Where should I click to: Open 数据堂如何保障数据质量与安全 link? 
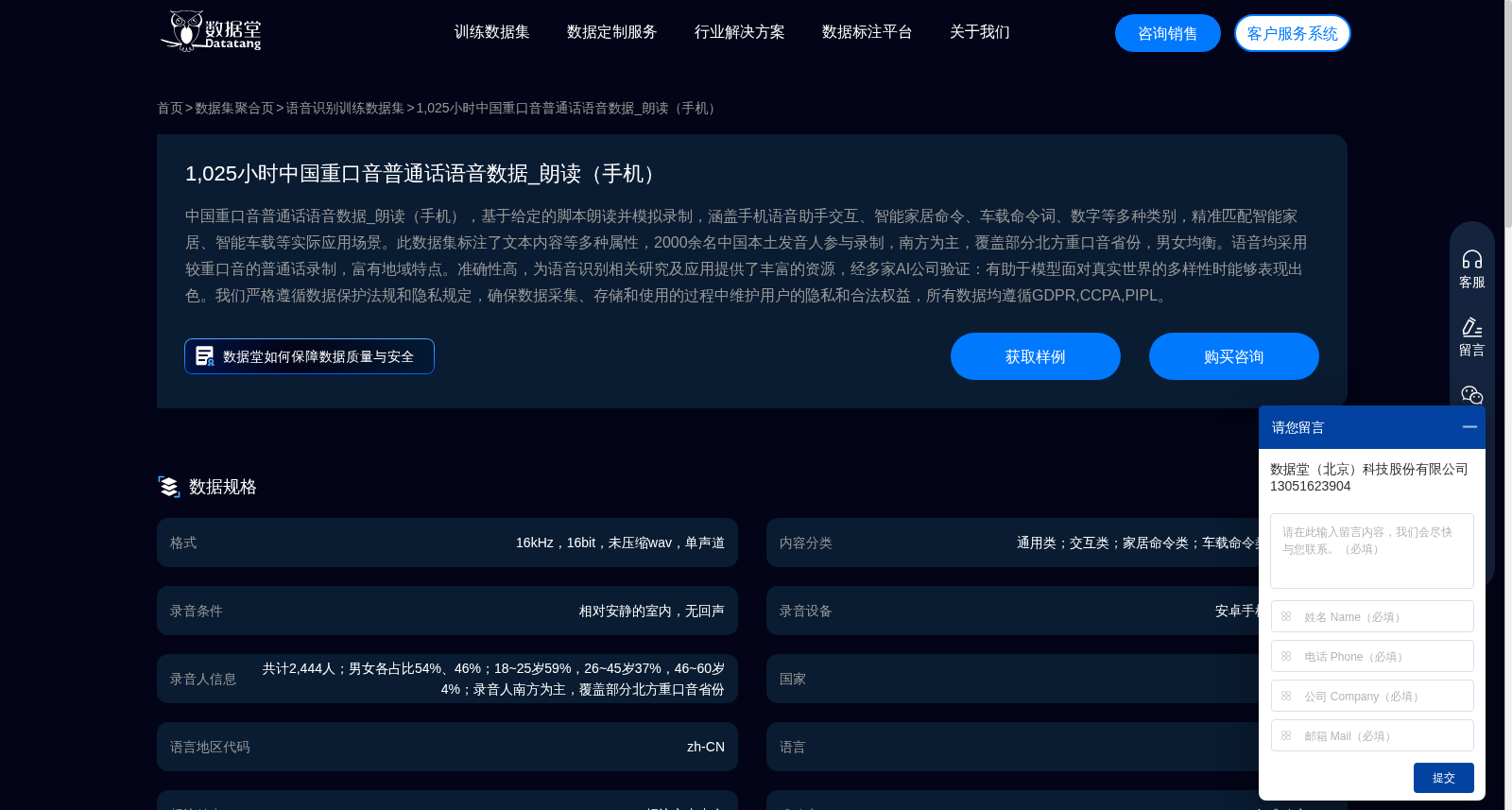pos(309,356)
